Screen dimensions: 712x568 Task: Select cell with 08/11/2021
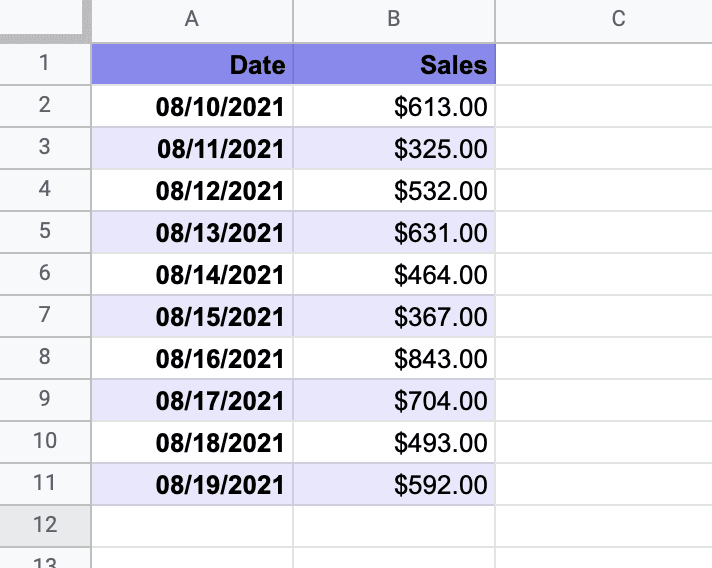(193, 148)
